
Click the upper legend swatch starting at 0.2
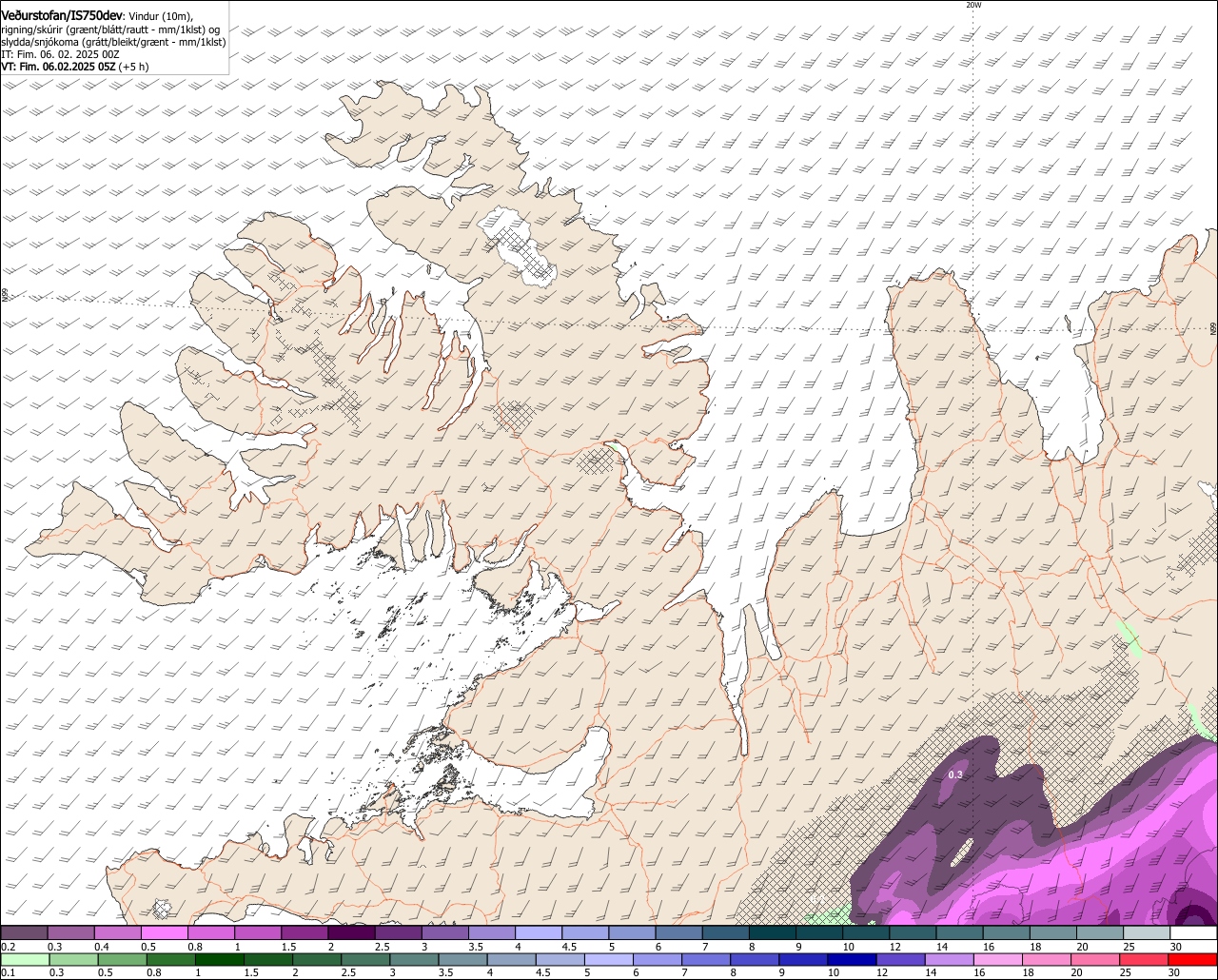coord(24,933)
